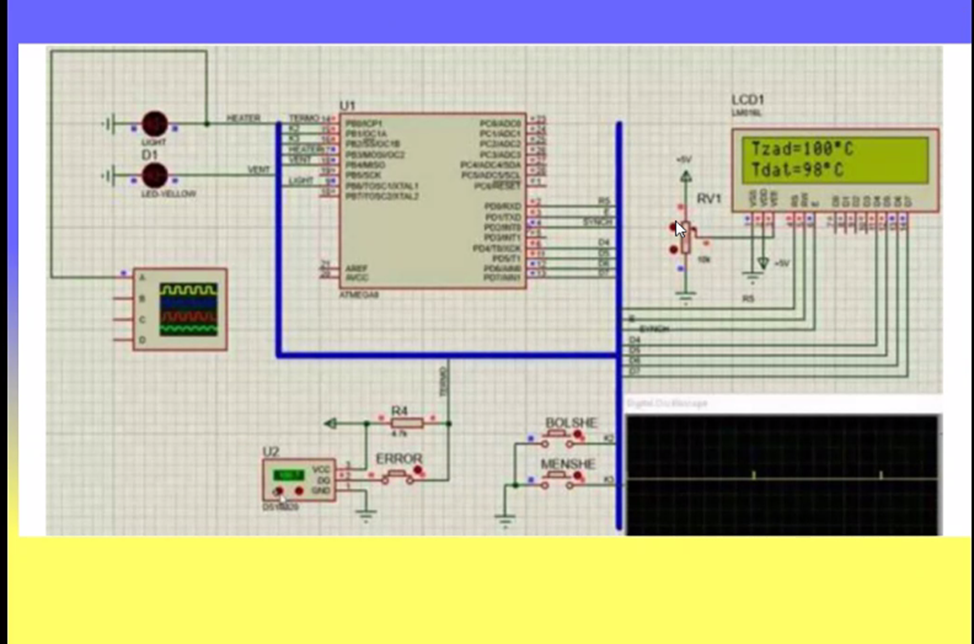
Task: Select the ATMEGA8 microcontroller U1
Action: click(x=431, y=200)
